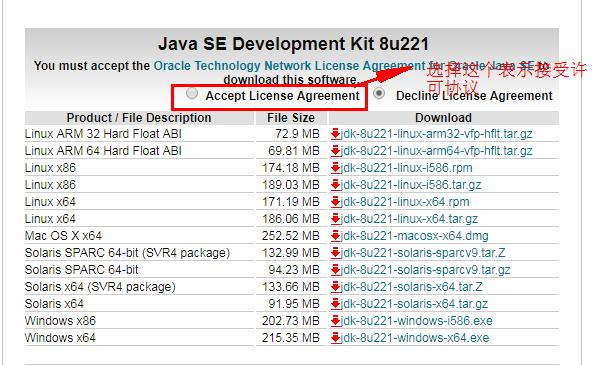The width and height of the screenshot is (593, 365).
Task: Click the 72.9 MB file size
Action: click(x=297, y=134)
